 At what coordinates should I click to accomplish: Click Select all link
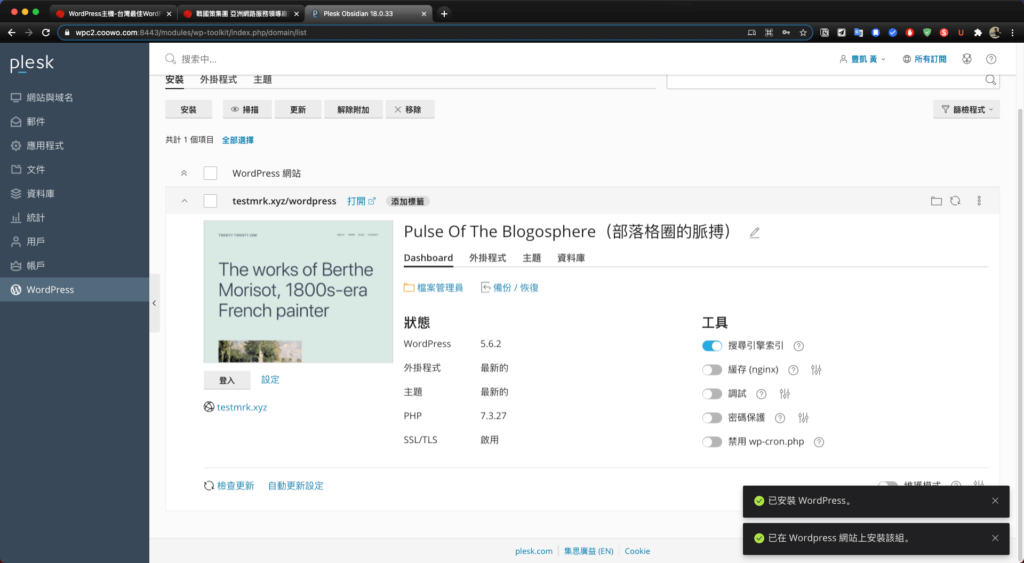click(x=238, y=140)
